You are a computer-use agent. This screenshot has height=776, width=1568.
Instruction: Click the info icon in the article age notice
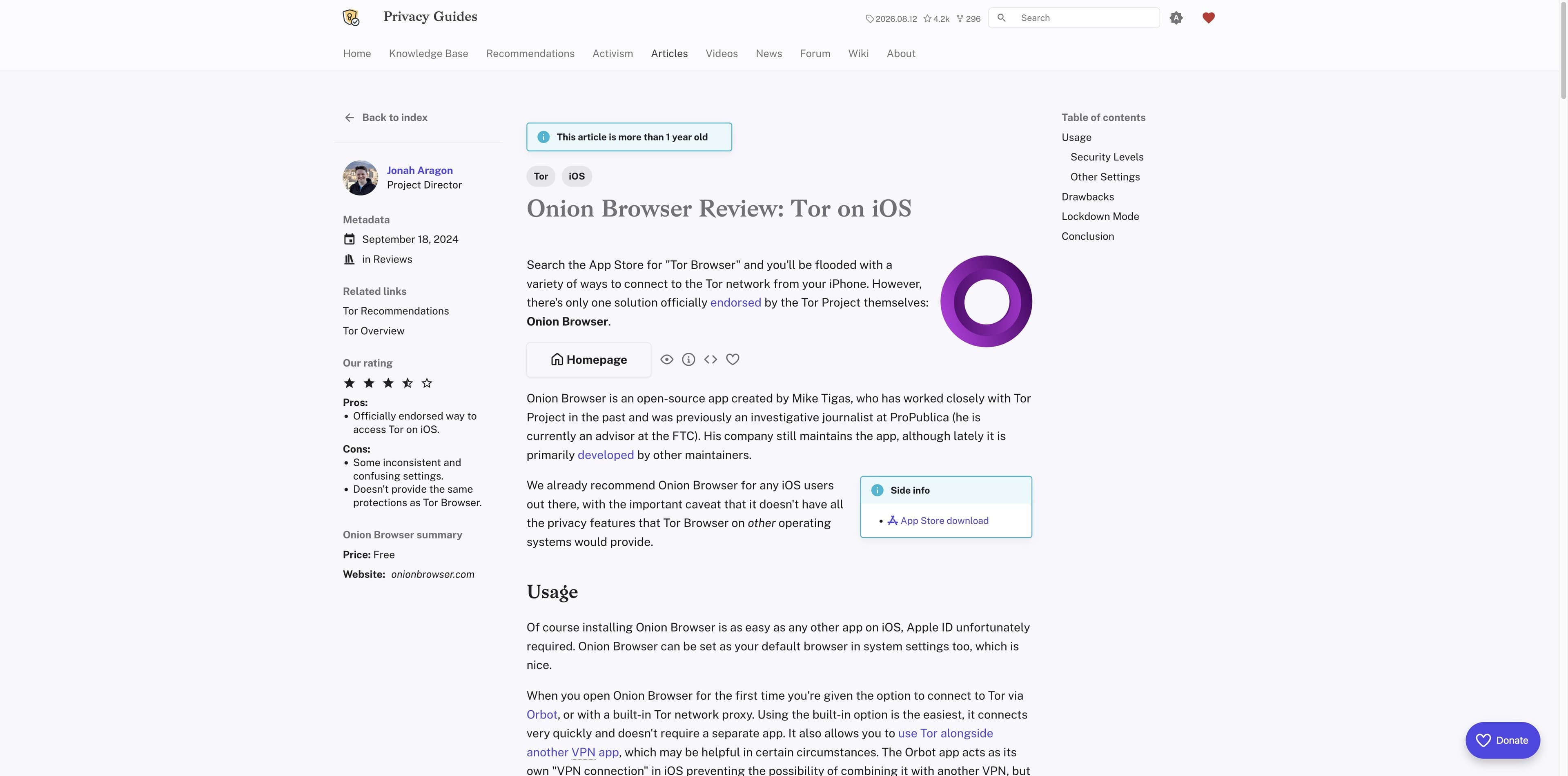pyautogui.click(x=543, y=137)
